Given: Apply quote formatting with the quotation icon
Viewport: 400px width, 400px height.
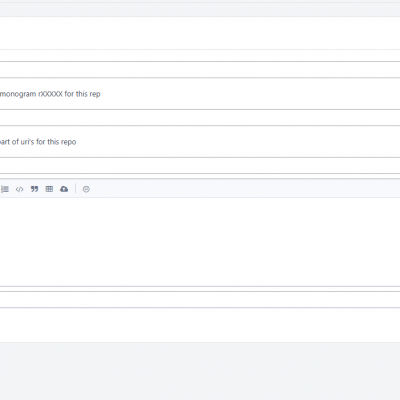Looking at the screenshot, I should click(34, 189).
